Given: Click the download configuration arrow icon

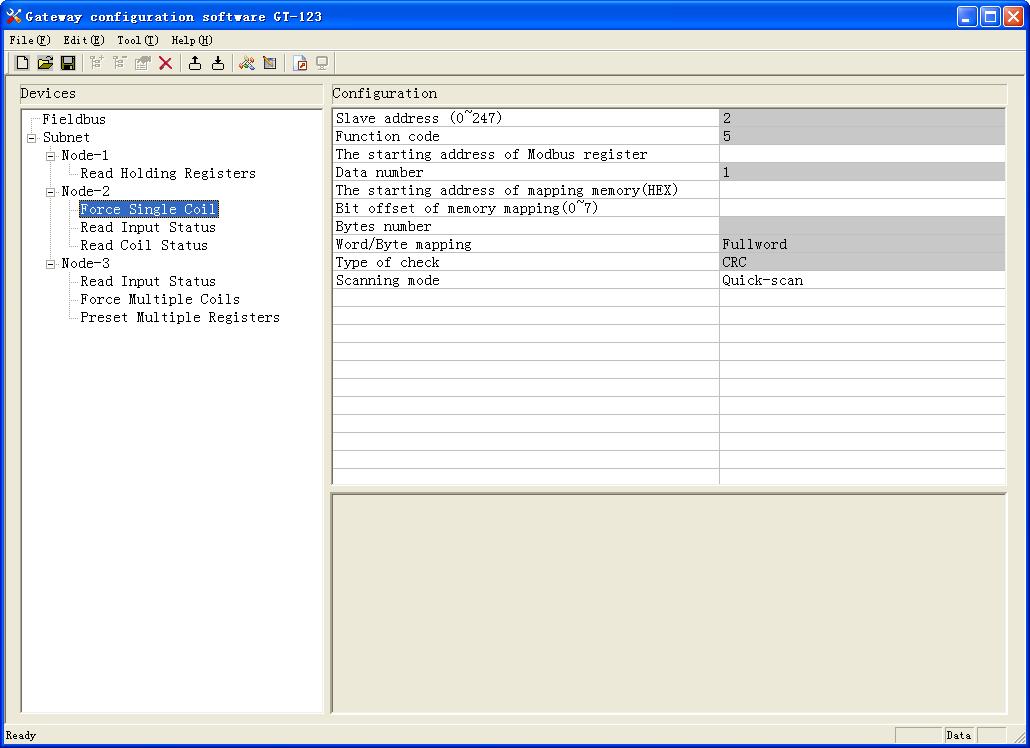Looking at the screenshot, I should 217,63.
